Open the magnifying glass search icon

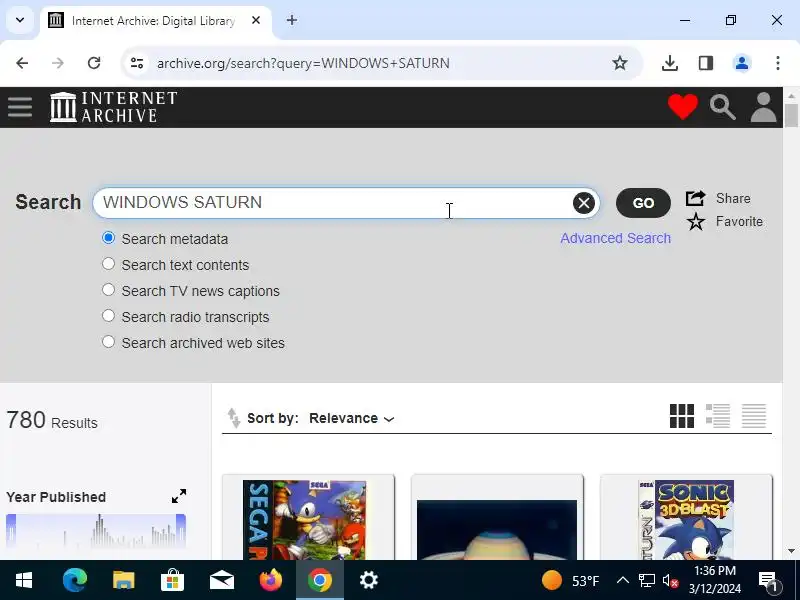[722, 107]
